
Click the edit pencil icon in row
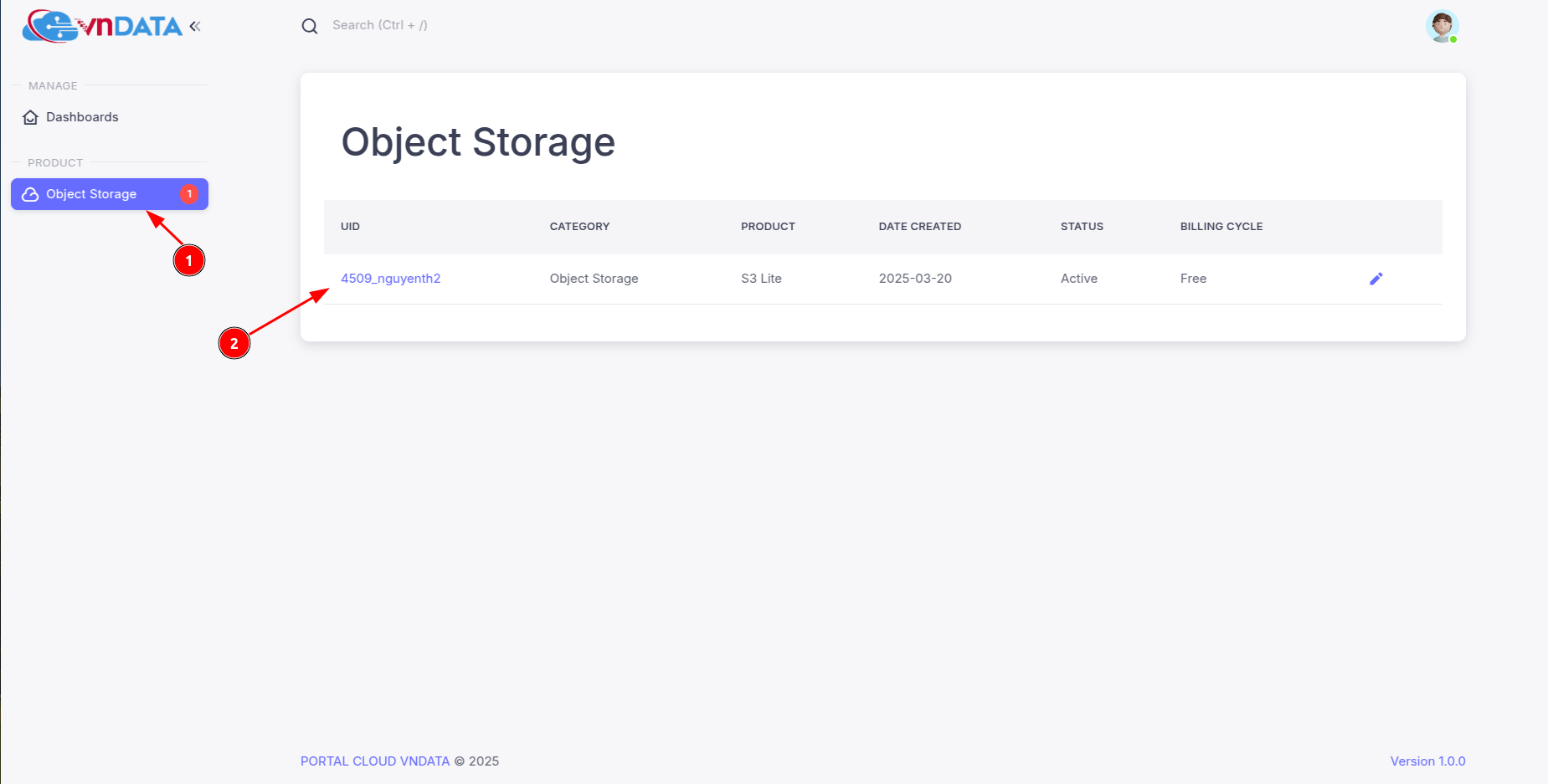coord(1376,279)
